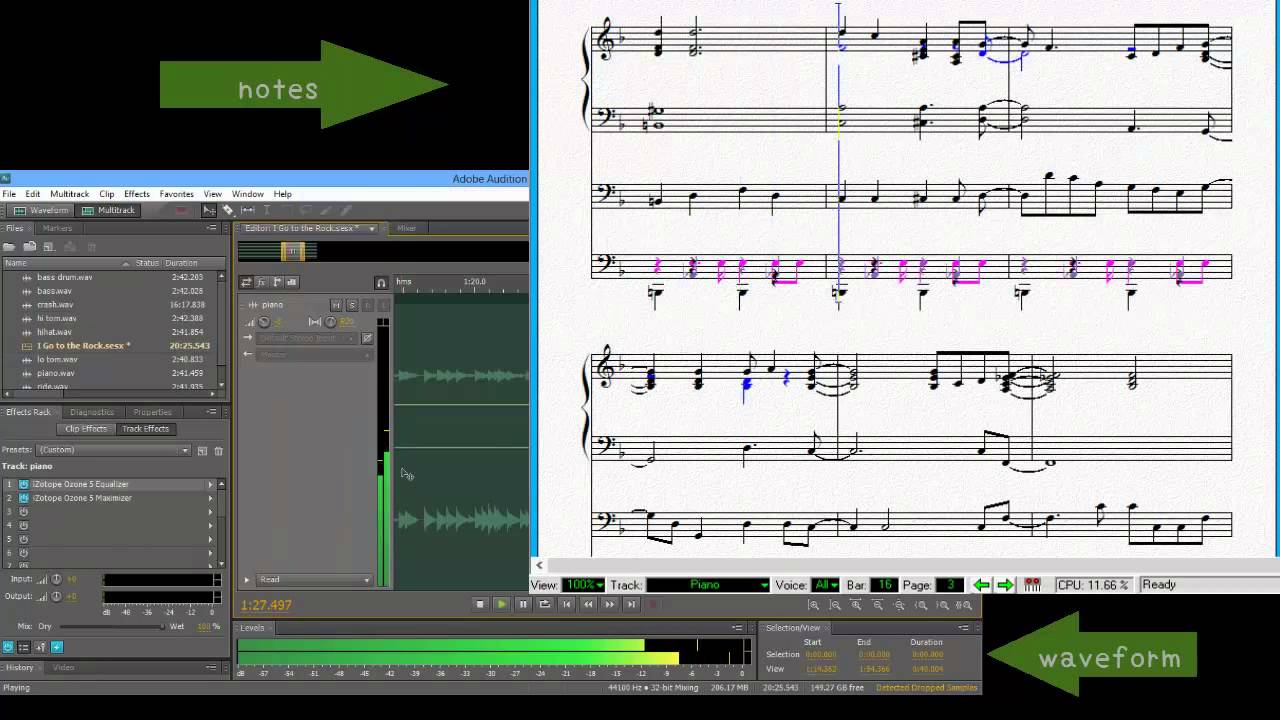This screenshot has height=720, width=1280.
Task: Adjust the effects rack Input gain knob
Action: point(56,579)
